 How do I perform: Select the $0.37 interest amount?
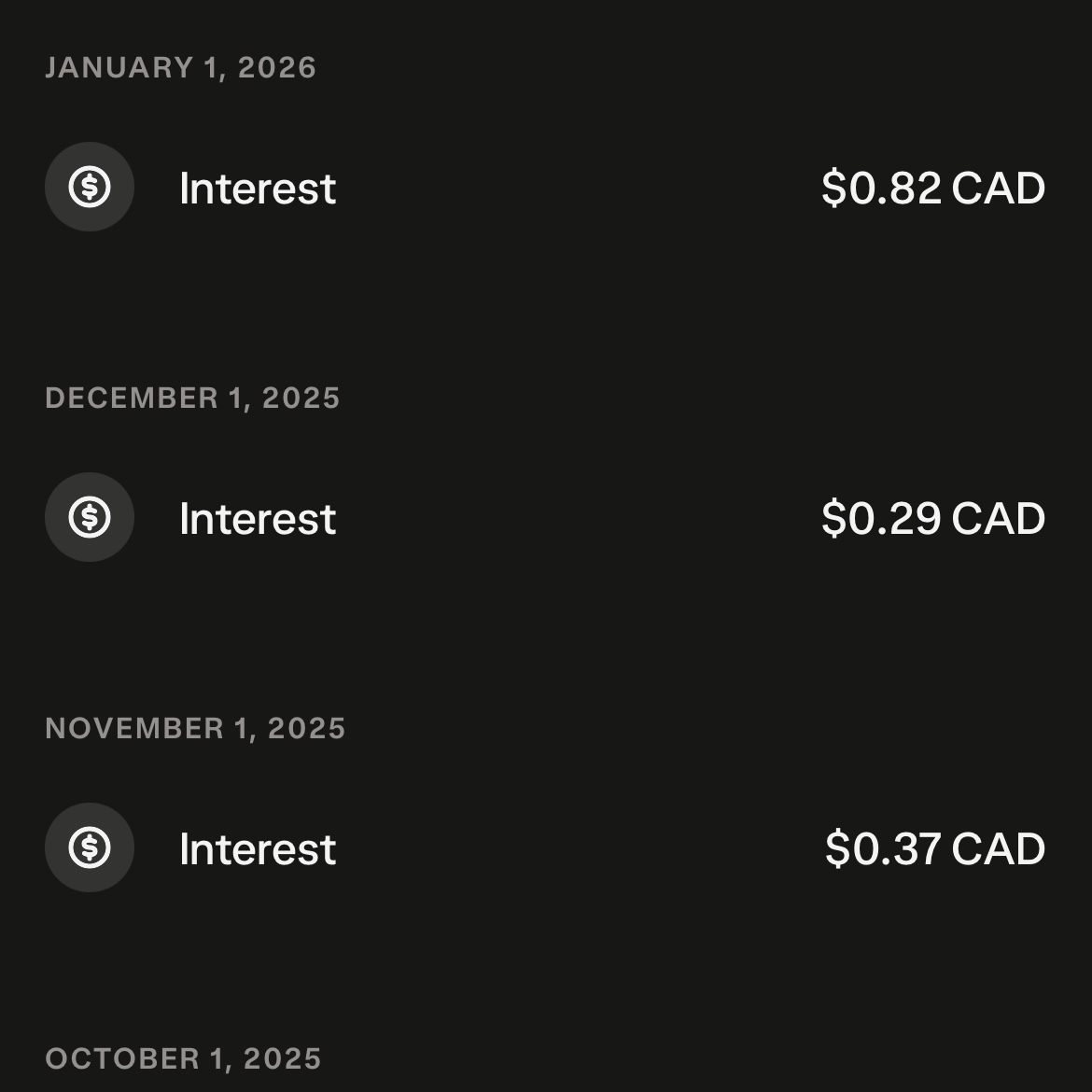pos(884,849)
